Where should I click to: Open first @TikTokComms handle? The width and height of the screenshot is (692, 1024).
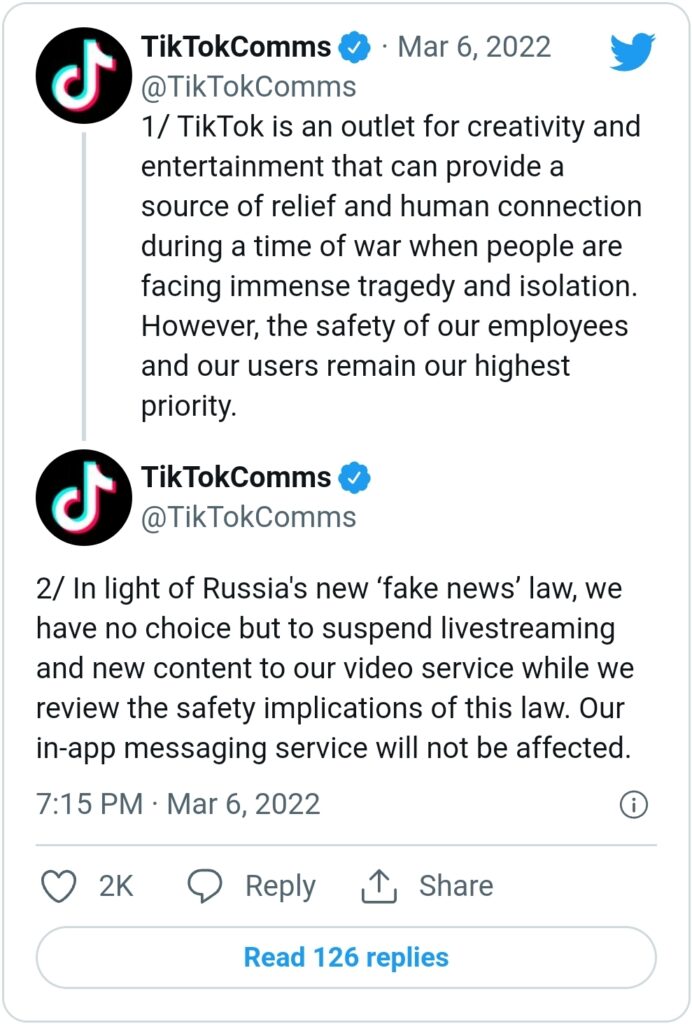[x=249, y=87]
